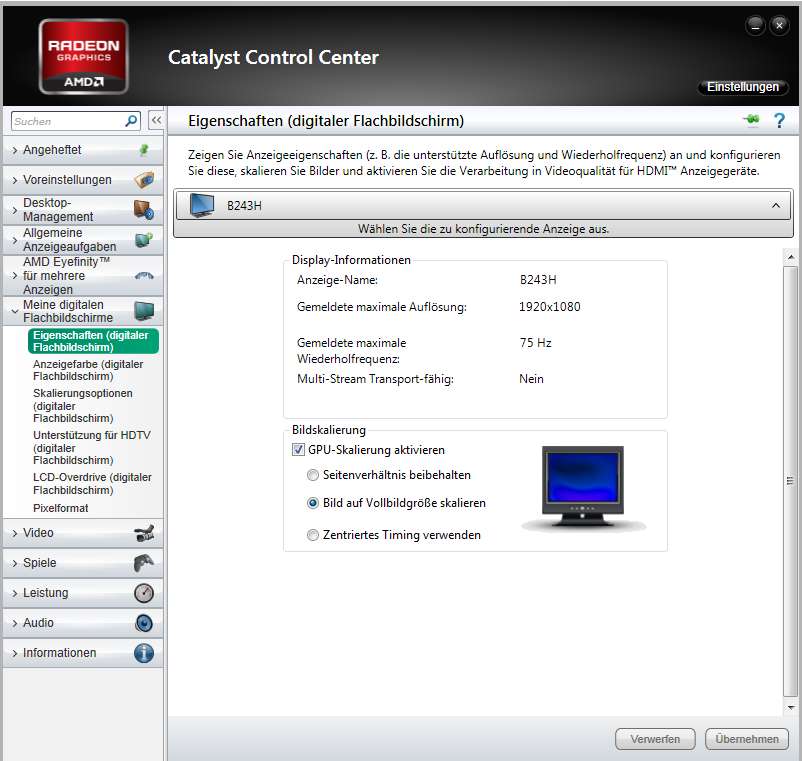Click the scrollbar down arrow
The height and width of the screenshot is (761, 802).
tap(790, 707)
